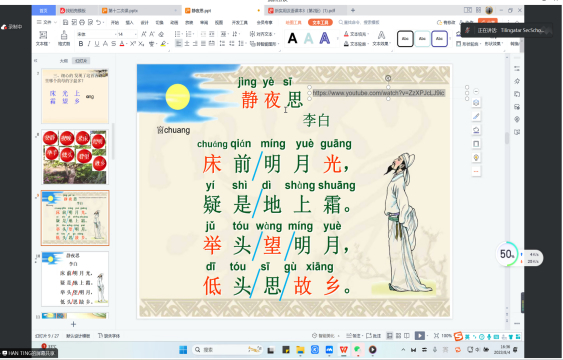Toggle Strikethrough formatting button
The width and height of the screenshot is (563, 360).
click(113, 44)
